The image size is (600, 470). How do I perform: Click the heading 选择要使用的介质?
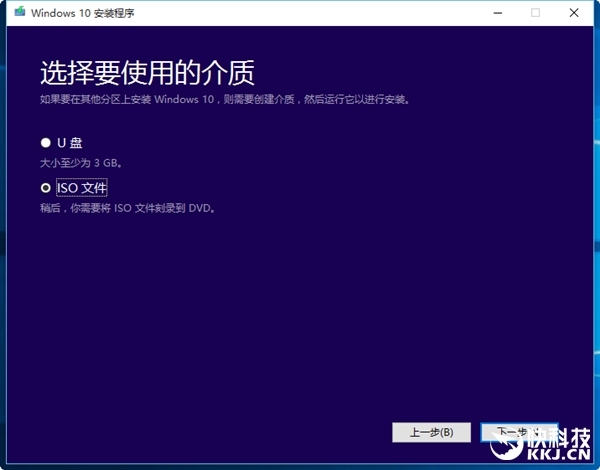tap(146, 72)
